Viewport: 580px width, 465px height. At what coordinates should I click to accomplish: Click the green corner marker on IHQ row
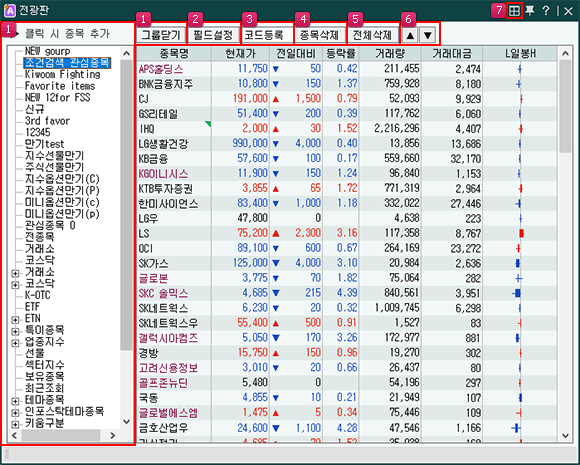click(208, 124)
